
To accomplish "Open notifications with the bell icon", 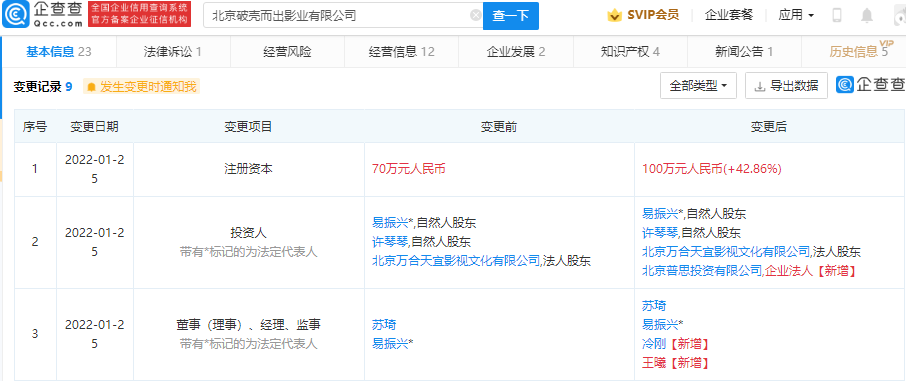I will 867,16.
